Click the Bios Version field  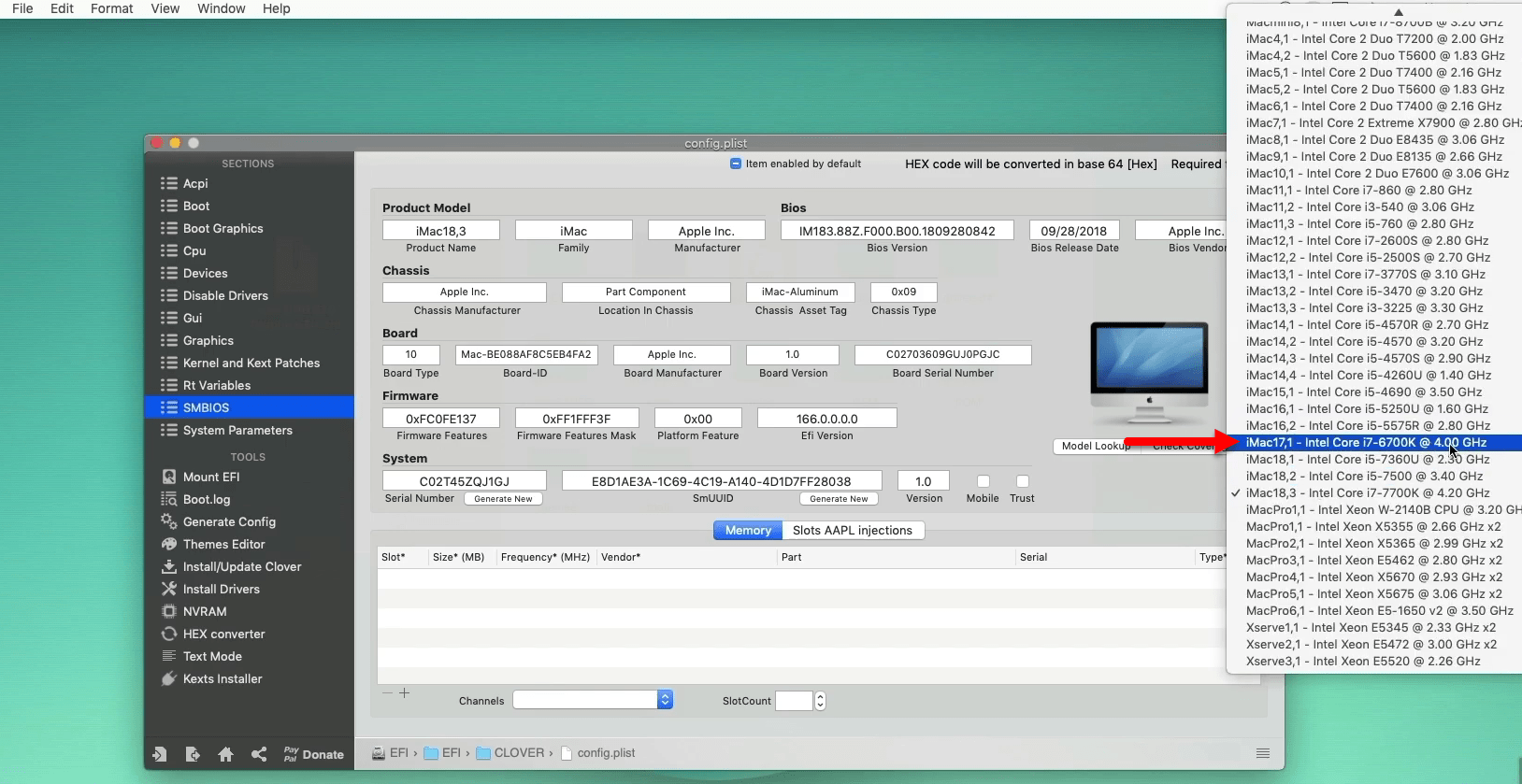(x=897, y=231)
